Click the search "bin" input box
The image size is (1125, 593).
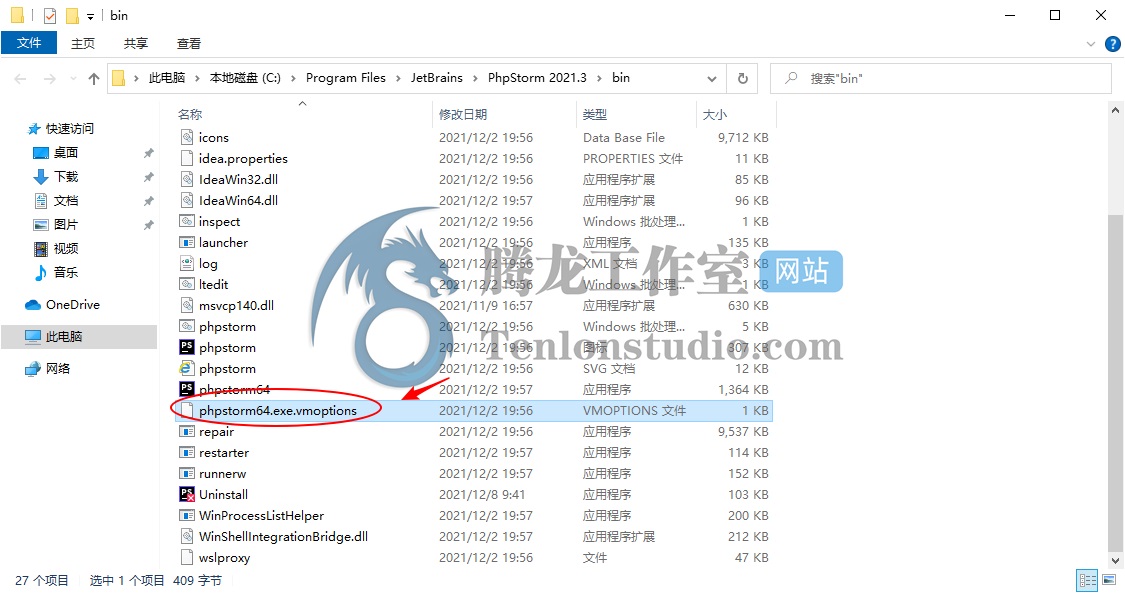point(940,79)
